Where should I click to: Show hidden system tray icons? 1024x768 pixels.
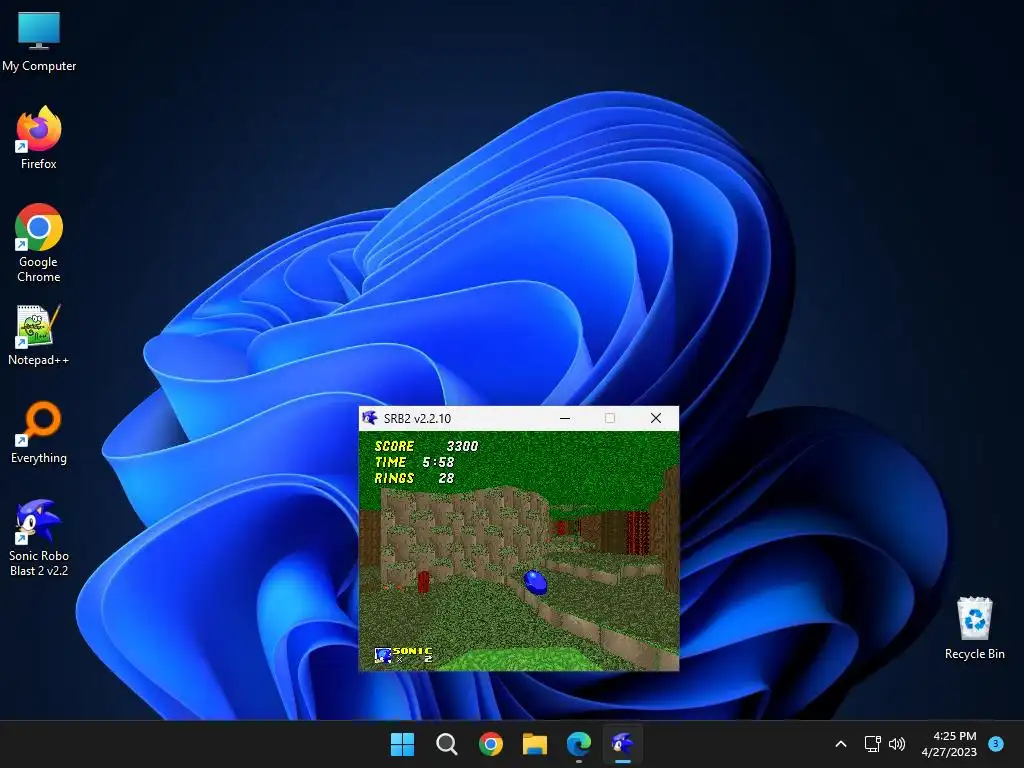841,744
